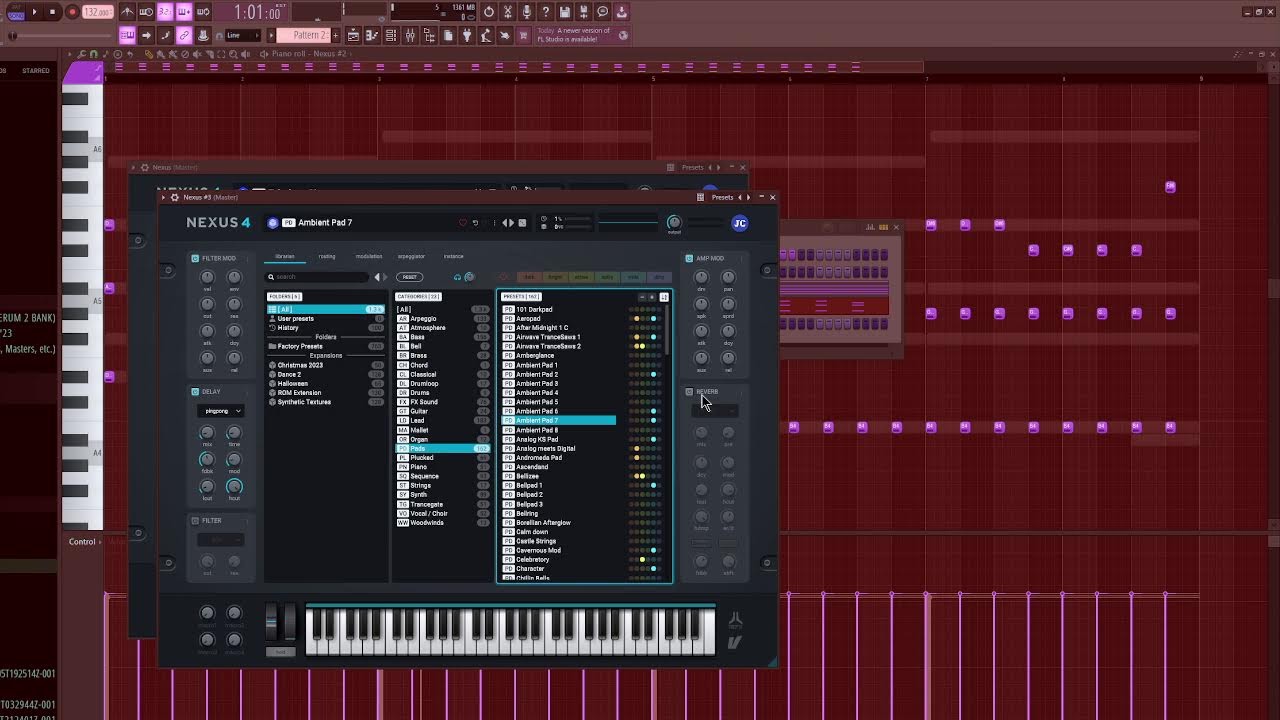
Task: Open the JC user account avatar
Action: pyautogui.click(x=740, y=223)
